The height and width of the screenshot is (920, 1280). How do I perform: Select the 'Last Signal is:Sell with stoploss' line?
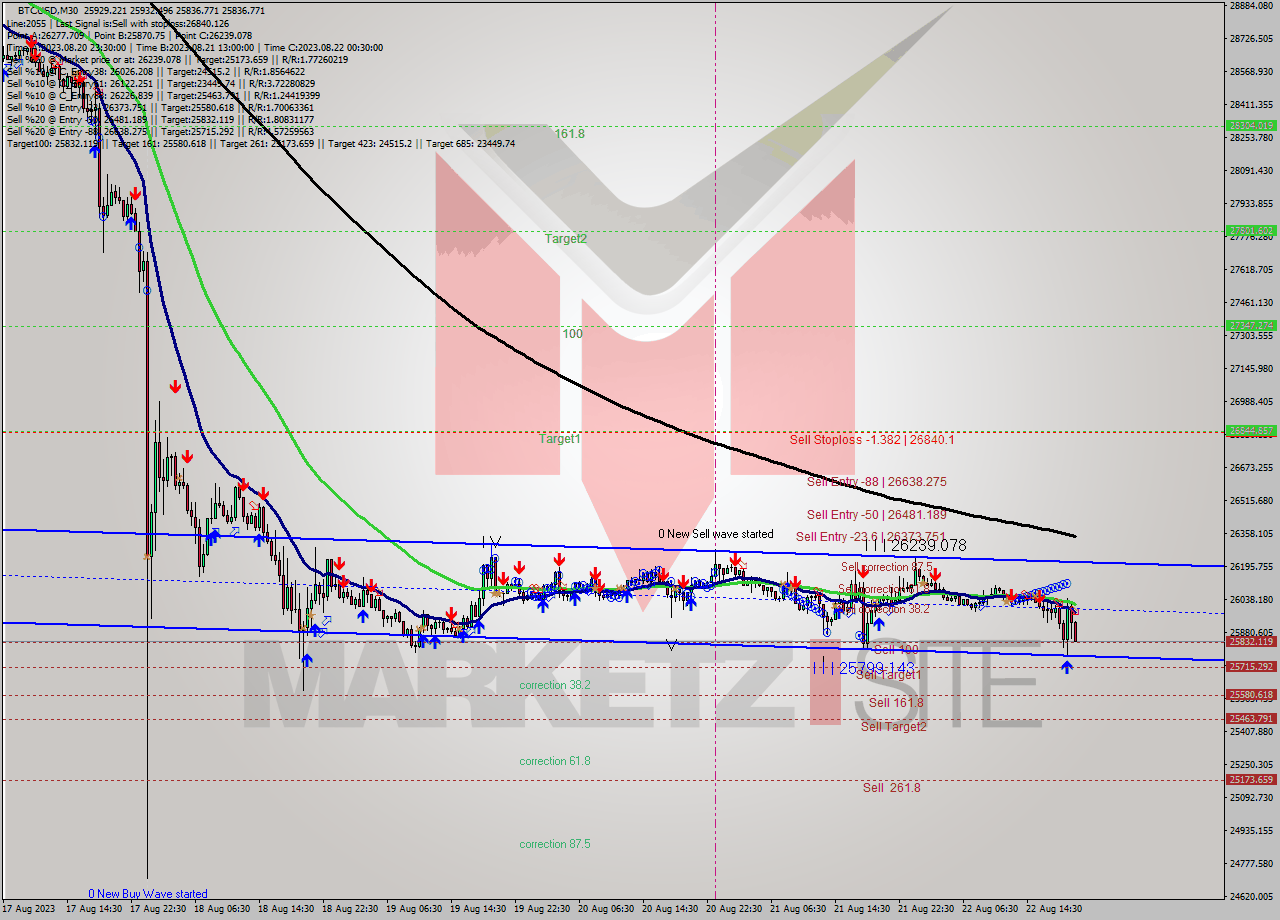pos(142,23)
